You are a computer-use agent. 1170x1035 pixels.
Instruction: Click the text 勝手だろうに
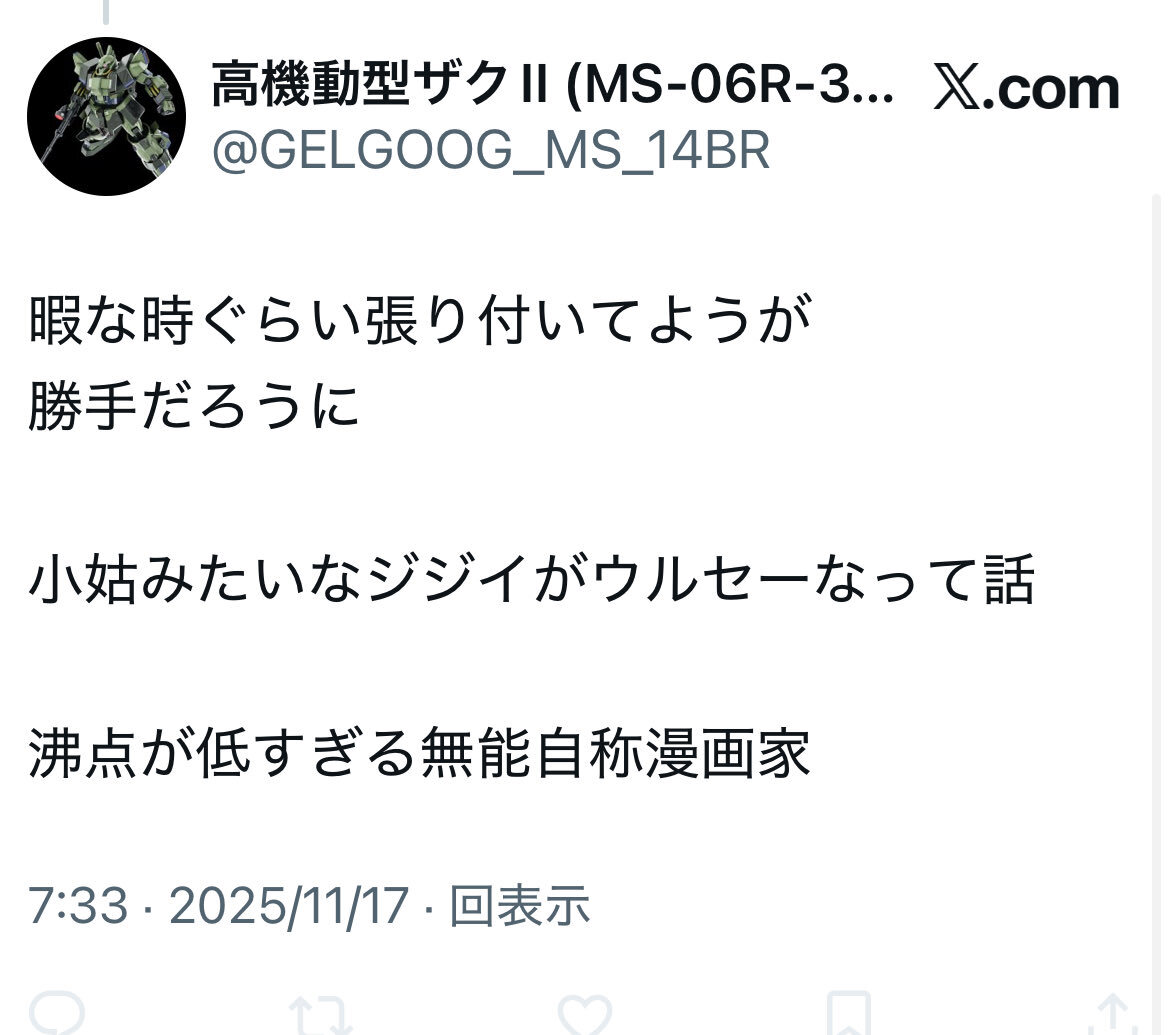(194, 407)
